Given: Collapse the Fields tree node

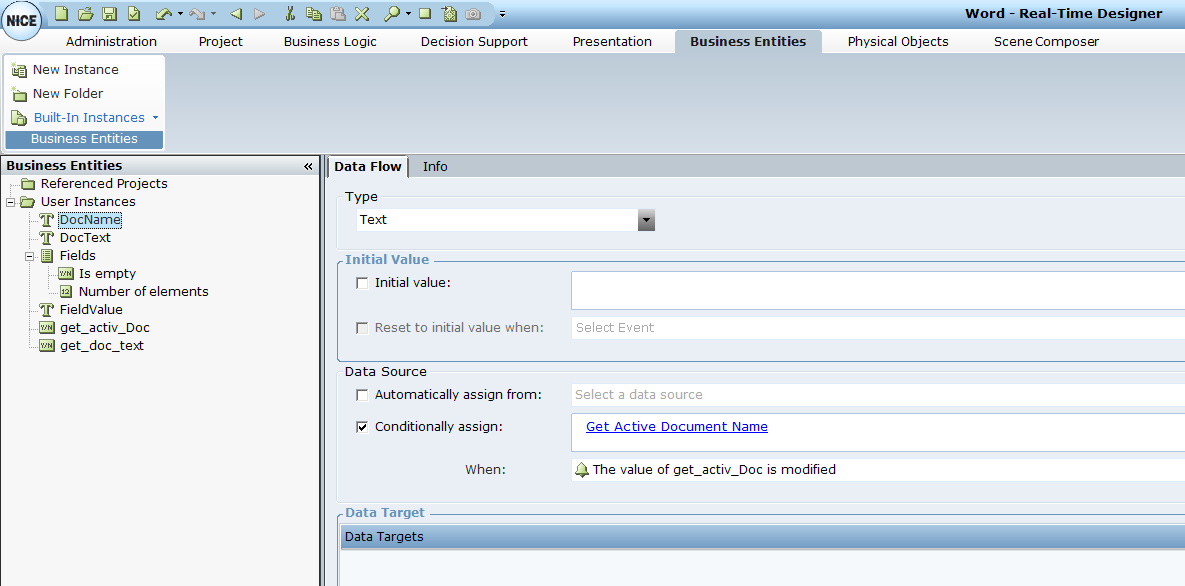Looking at the screenshot, I should pyautogui.click(x=30, y=256).
